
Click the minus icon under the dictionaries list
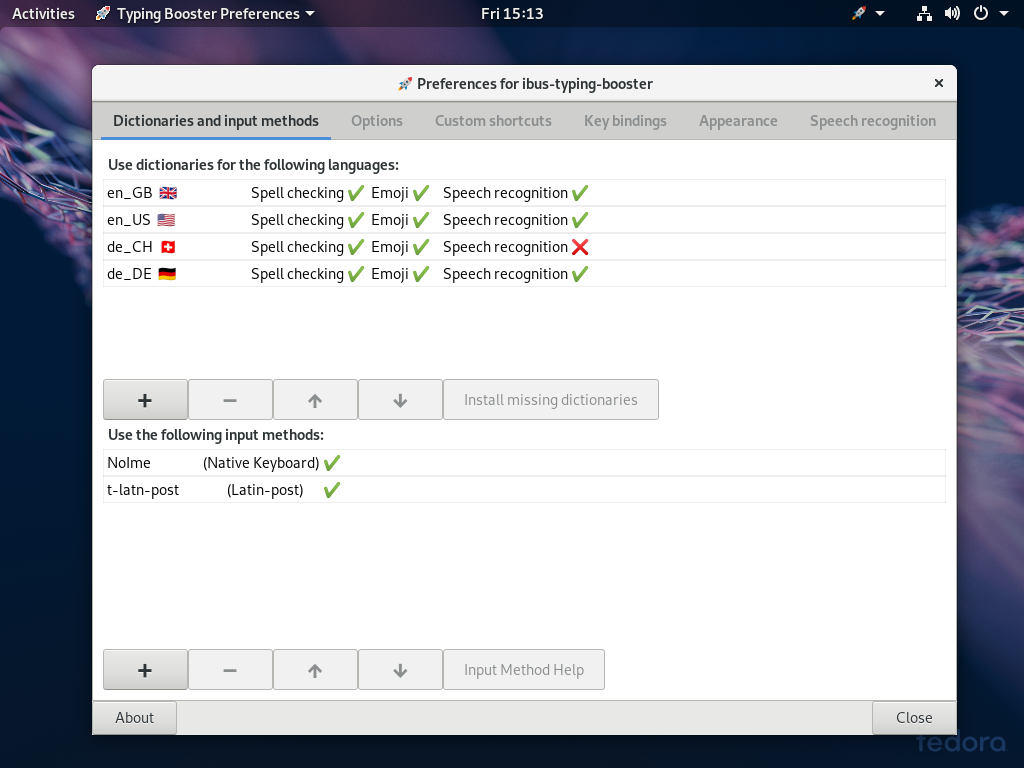click(230, 400)
